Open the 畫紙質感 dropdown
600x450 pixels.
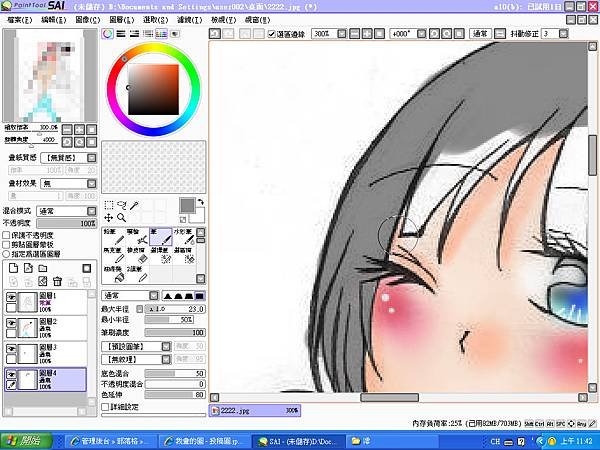point(91,158)
